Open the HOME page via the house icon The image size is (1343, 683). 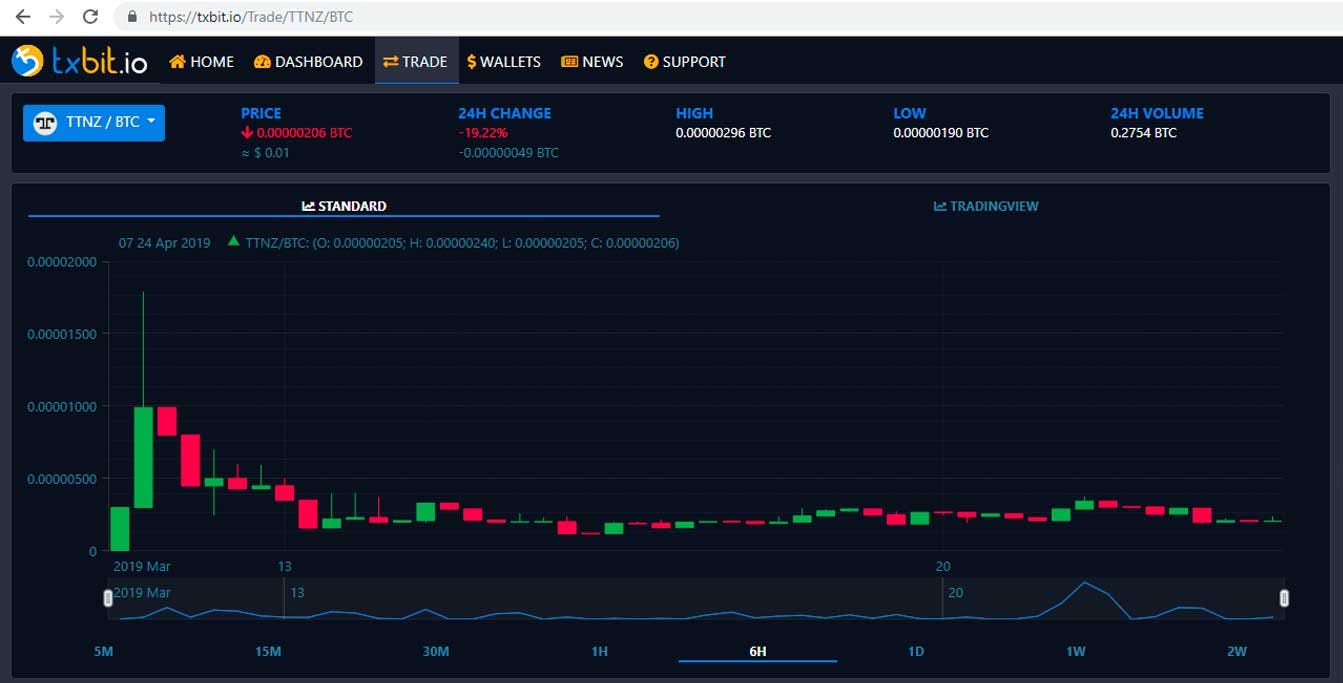coord(175,61)
